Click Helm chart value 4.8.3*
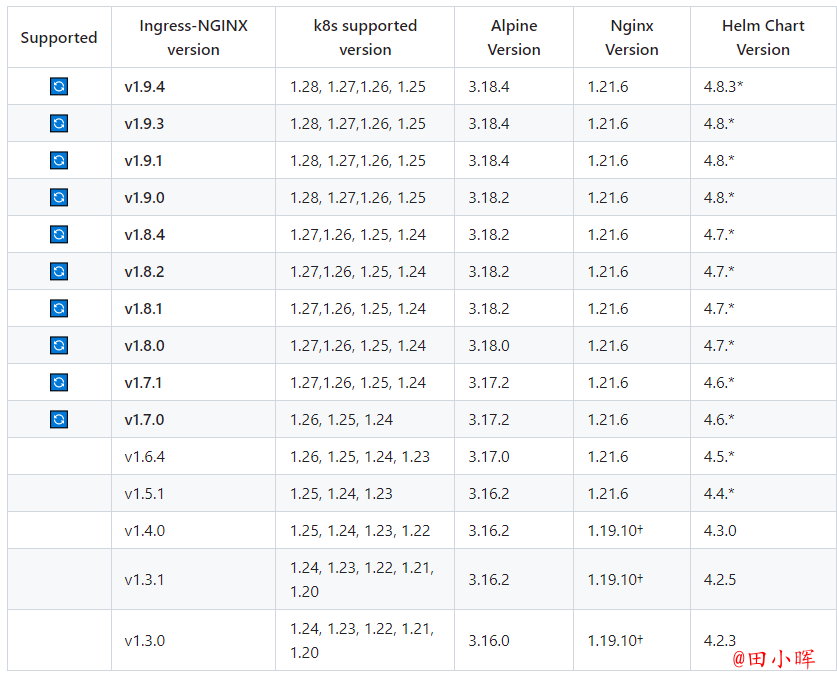837x691 pixels. [x=723, y=86]
